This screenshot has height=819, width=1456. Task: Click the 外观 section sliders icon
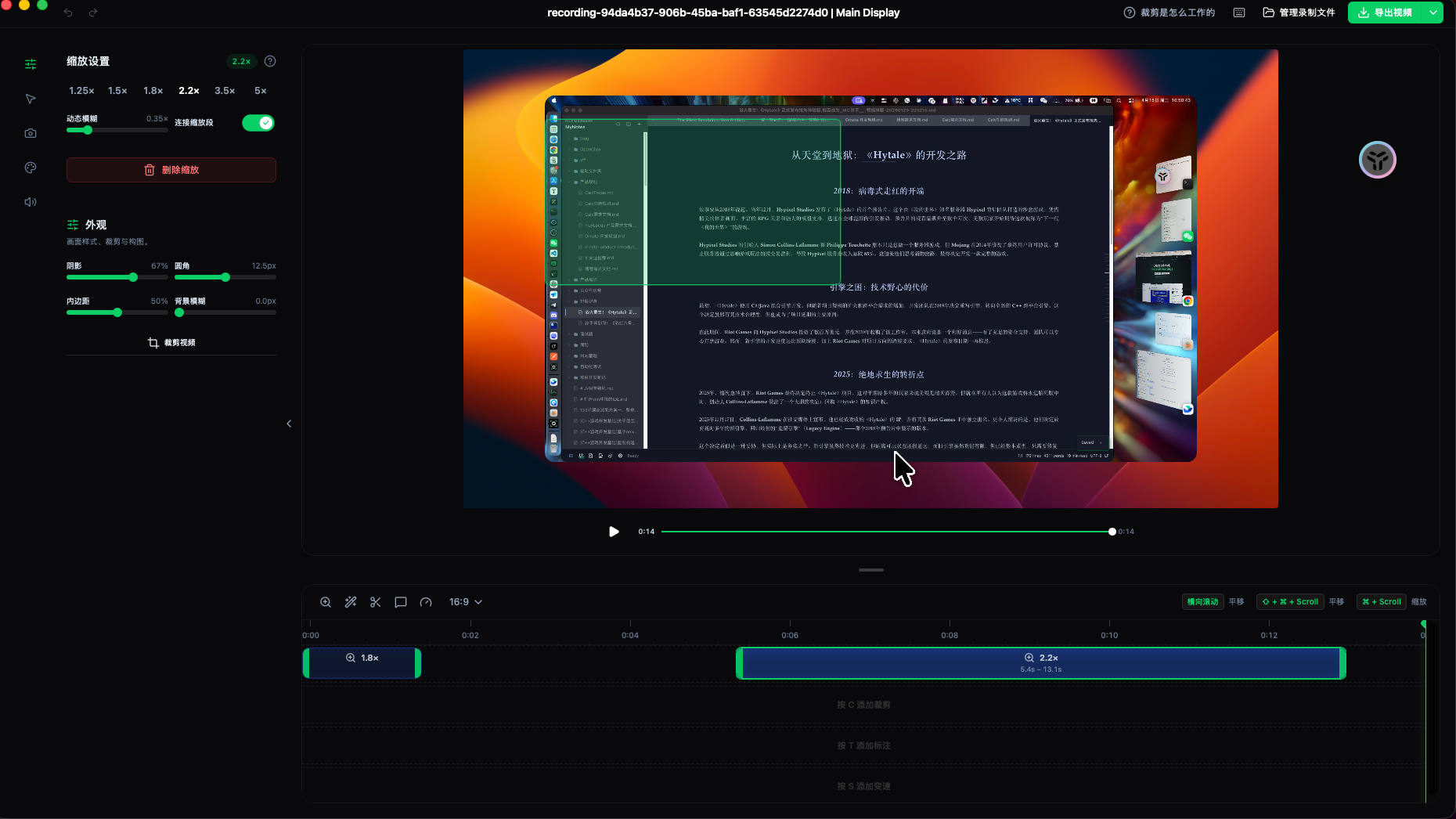click(x=73, y=225)
